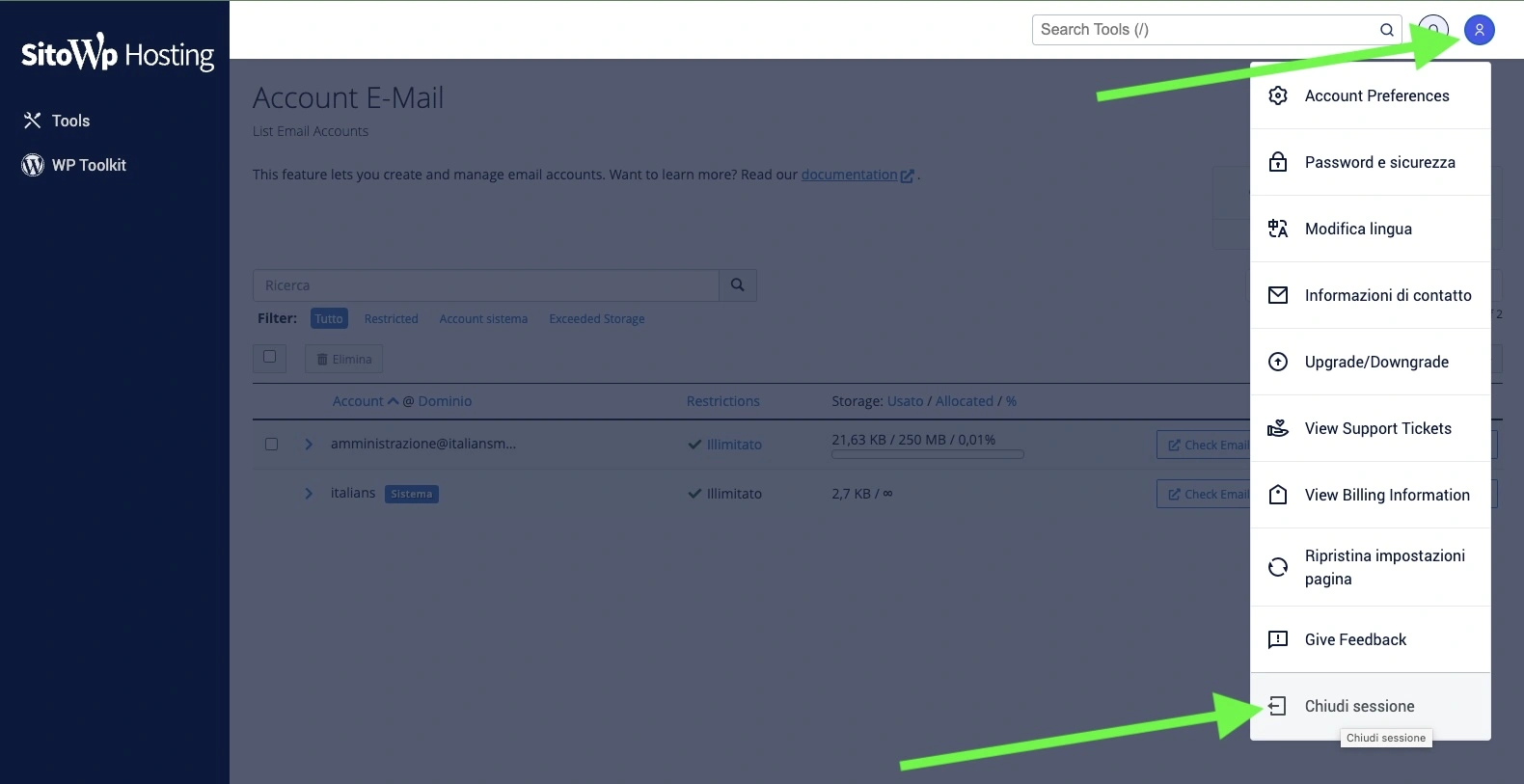Image resolution: width=1524 pixels, height=784 pixels.
Task: Check the amministrazione@italiansm row checkbox
Action: pos(271,445)
